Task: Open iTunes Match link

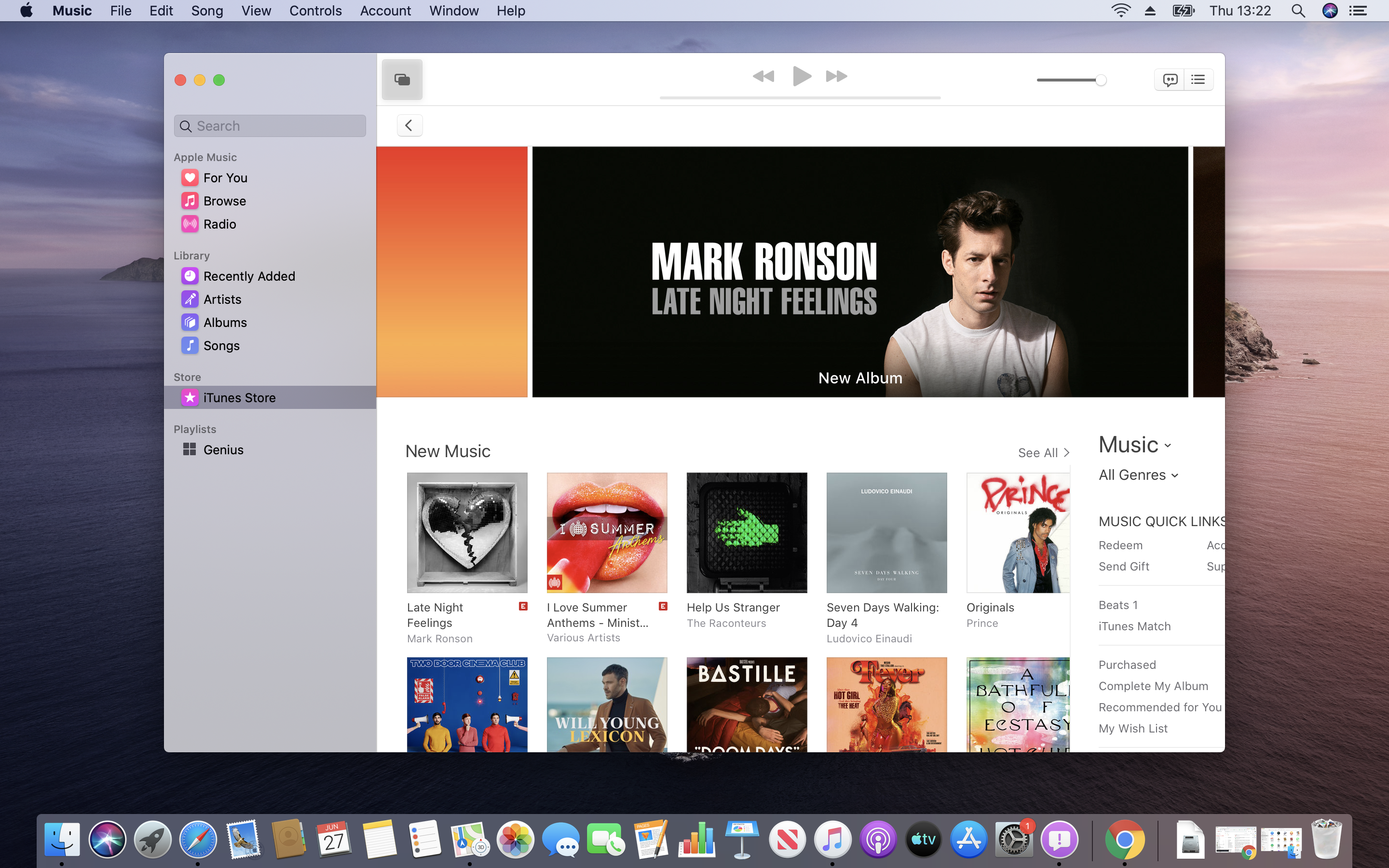Action: click(1134, 626)
